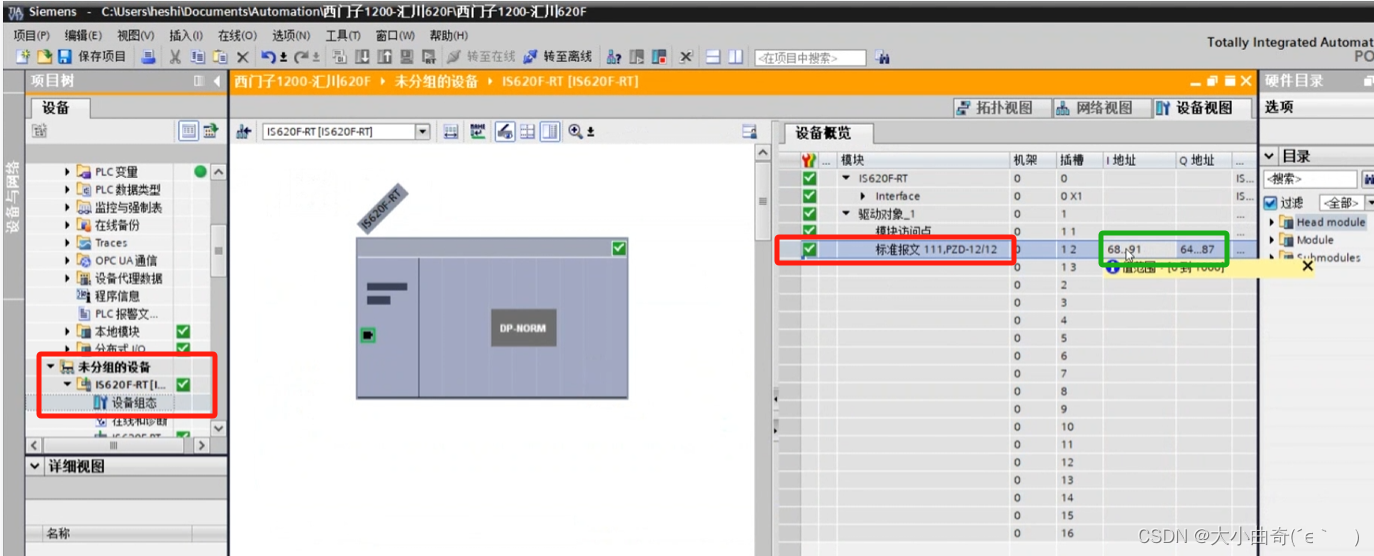This screenshot has width=1374, height=556.
Task: Click the 模块访问点 row
Action: click(x=904, y=231)
